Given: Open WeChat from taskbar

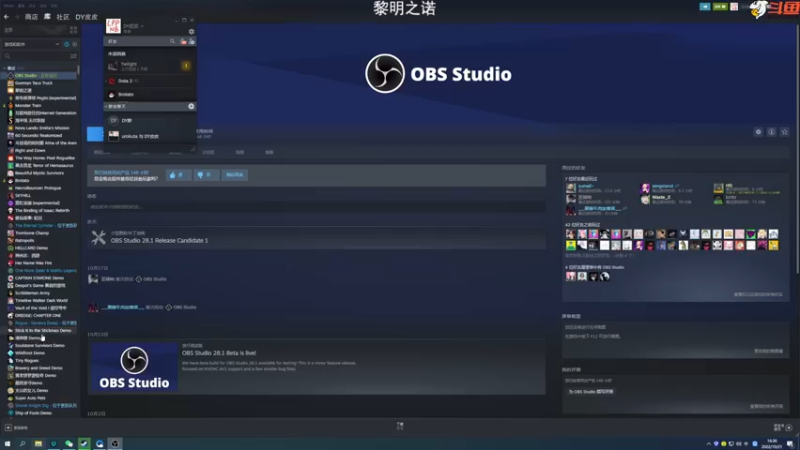Looking at the screenshot, I should (x=69, y=444).
